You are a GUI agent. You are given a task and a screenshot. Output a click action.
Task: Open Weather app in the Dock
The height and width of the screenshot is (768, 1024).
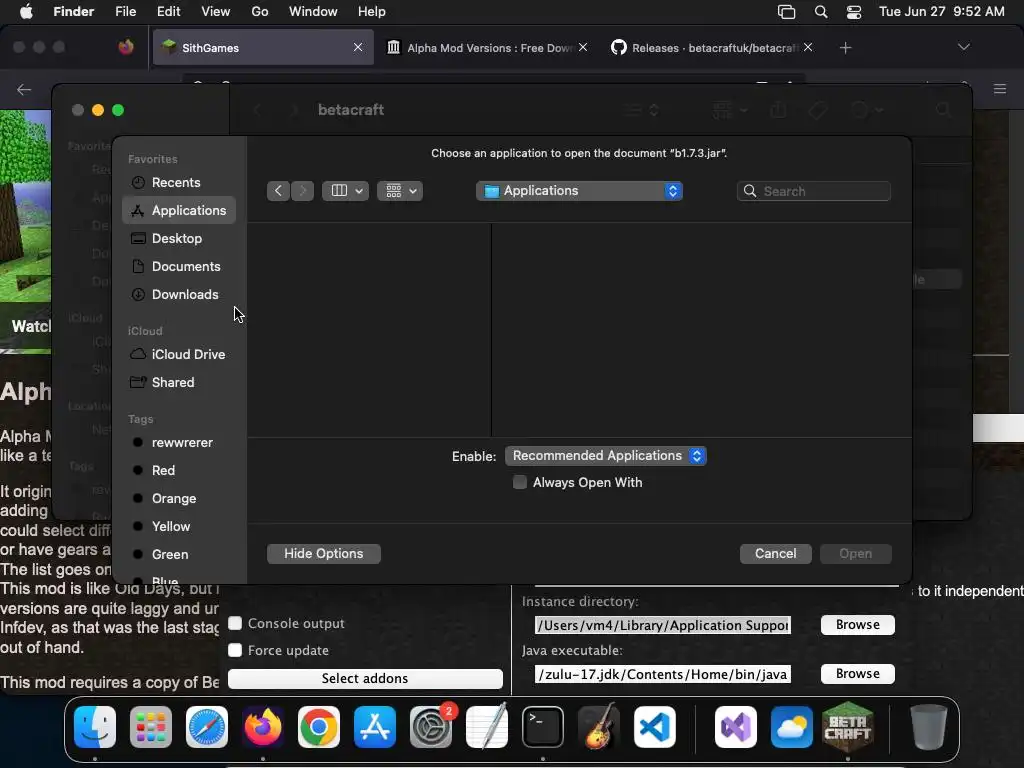pyautogui.click(x=792, y=727)
